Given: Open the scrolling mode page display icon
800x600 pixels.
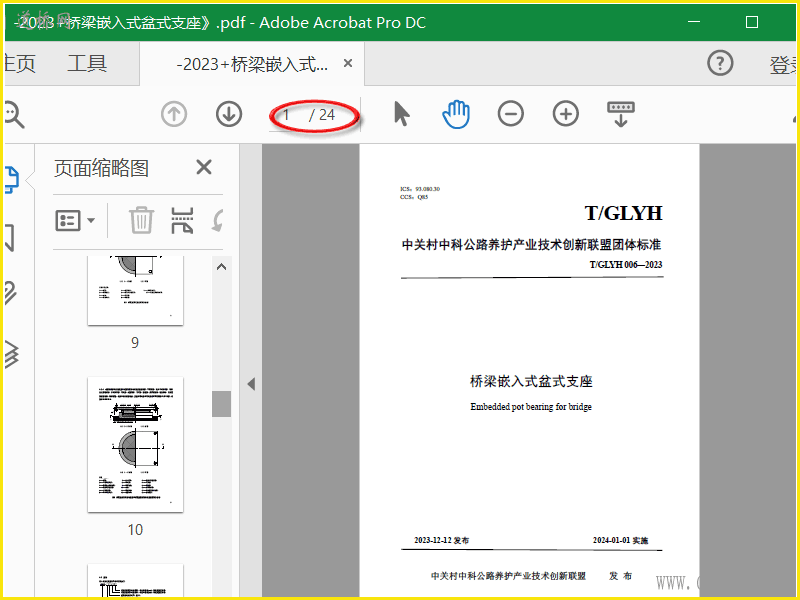Looking at the screenshot, I should click(620, 114).
